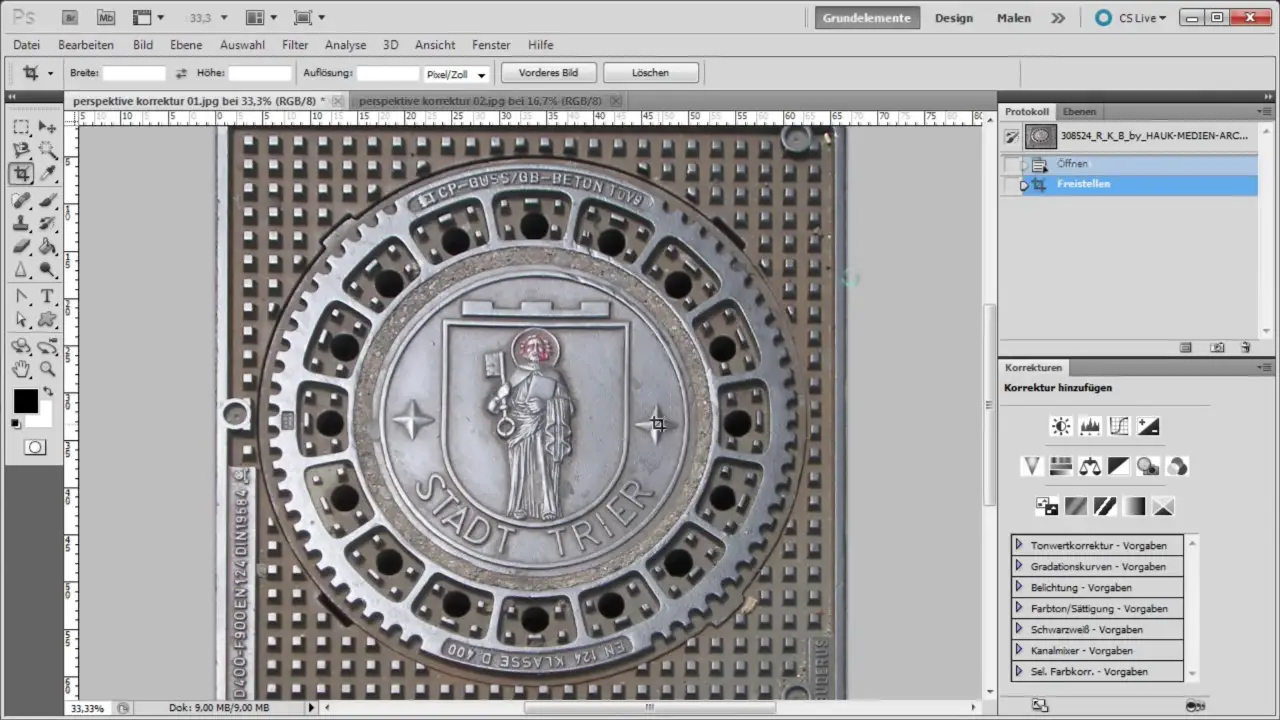Expand Schwarzweiß - Vorgaben
Viewport: 1280px width, 720px height.
(1018, 629)
